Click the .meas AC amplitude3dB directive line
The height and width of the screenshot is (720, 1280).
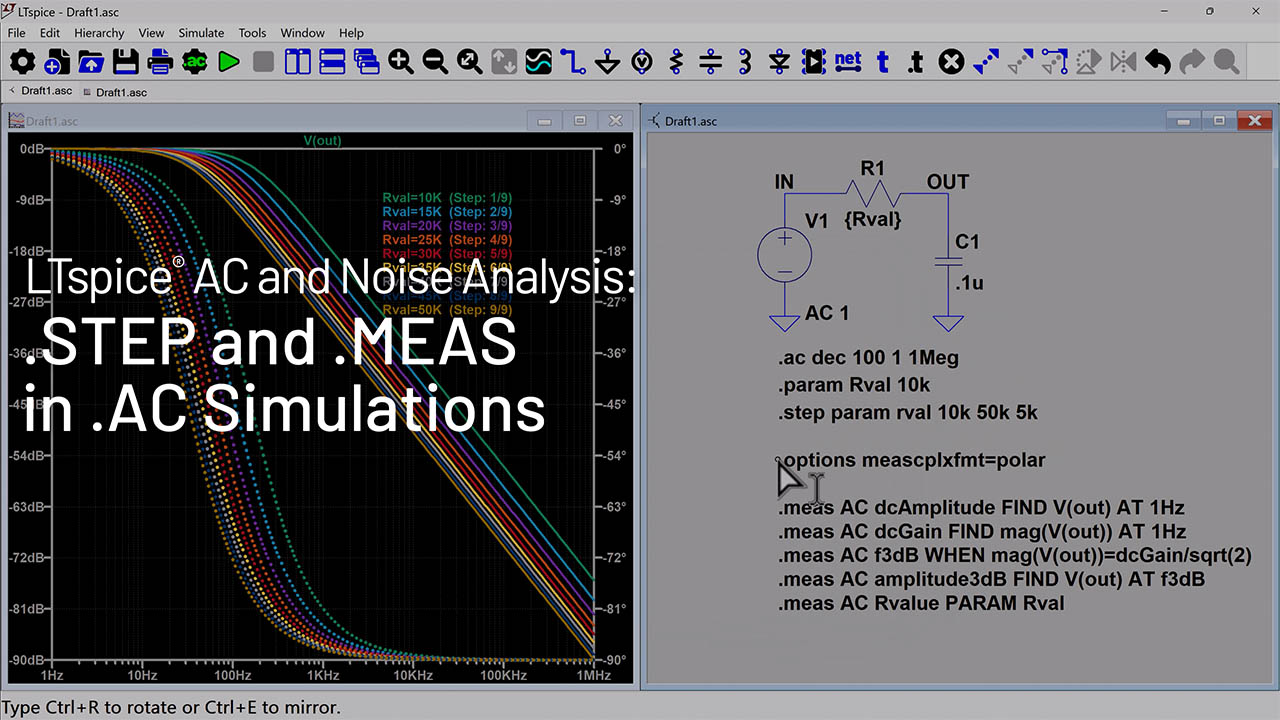(991, 580)
